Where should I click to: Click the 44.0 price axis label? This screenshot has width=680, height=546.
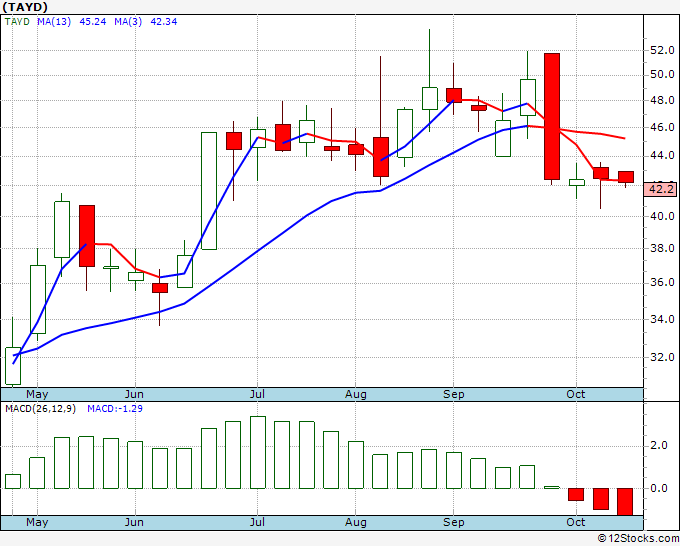[662, 155]
